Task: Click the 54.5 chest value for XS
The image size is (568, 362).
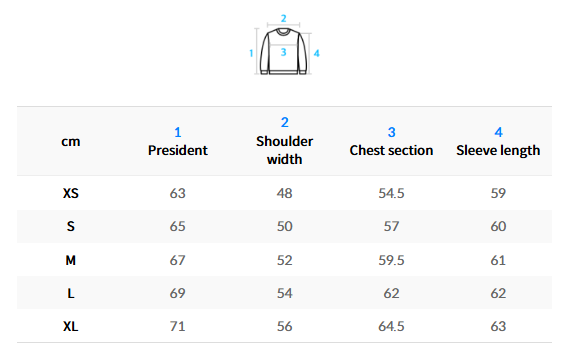Action: 392,193
